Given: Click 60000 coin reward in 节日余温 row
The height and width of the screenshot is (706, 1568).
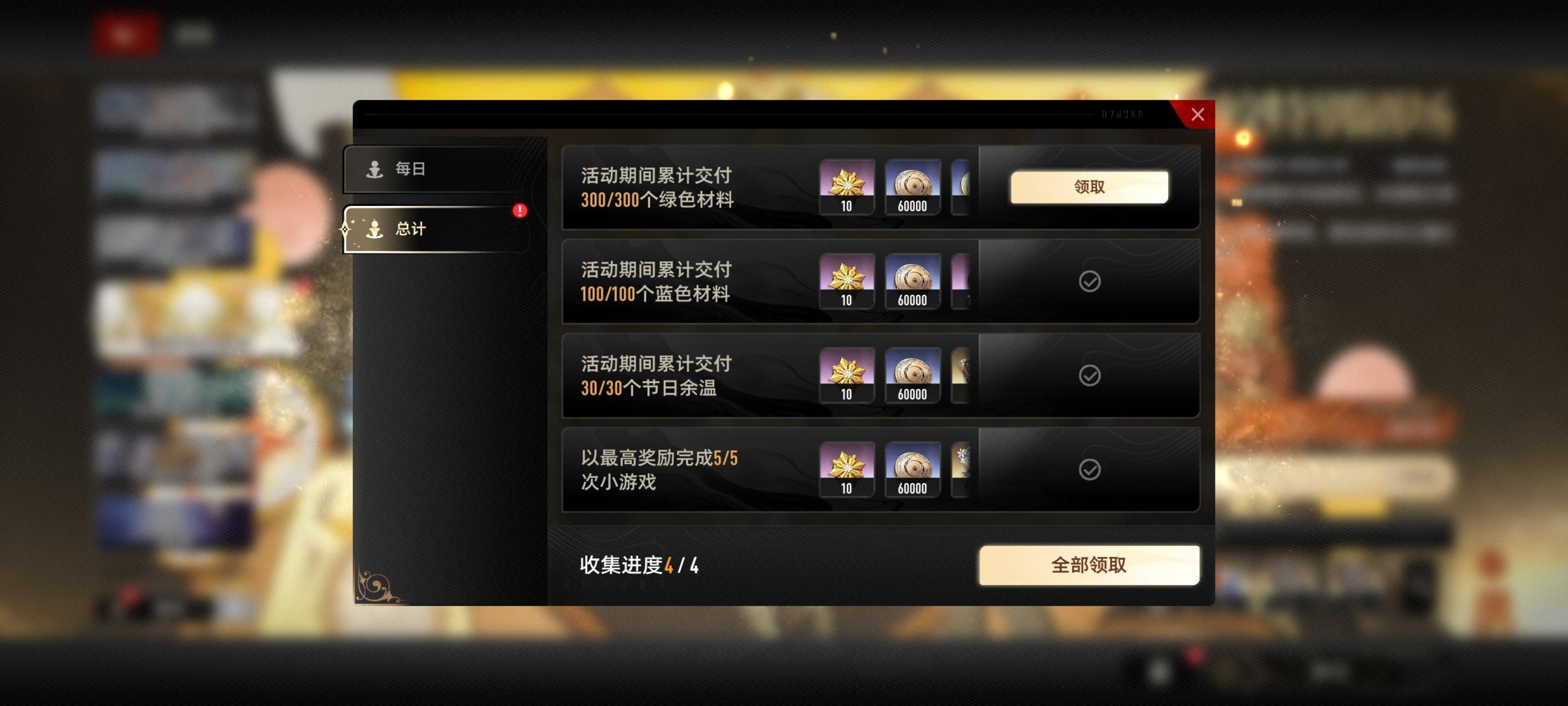Looking at the screenshot, I should [x=912, y=375].
